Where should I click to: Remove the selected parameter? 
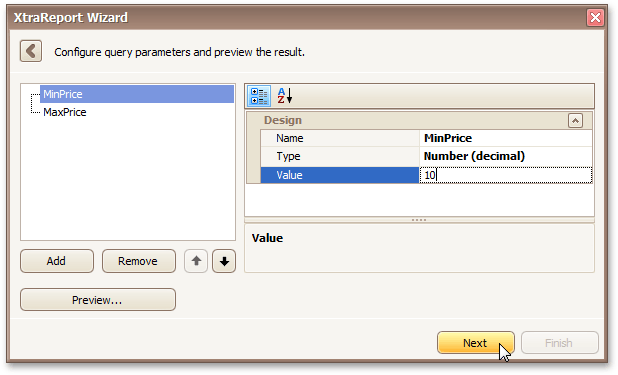coord(139,261)
